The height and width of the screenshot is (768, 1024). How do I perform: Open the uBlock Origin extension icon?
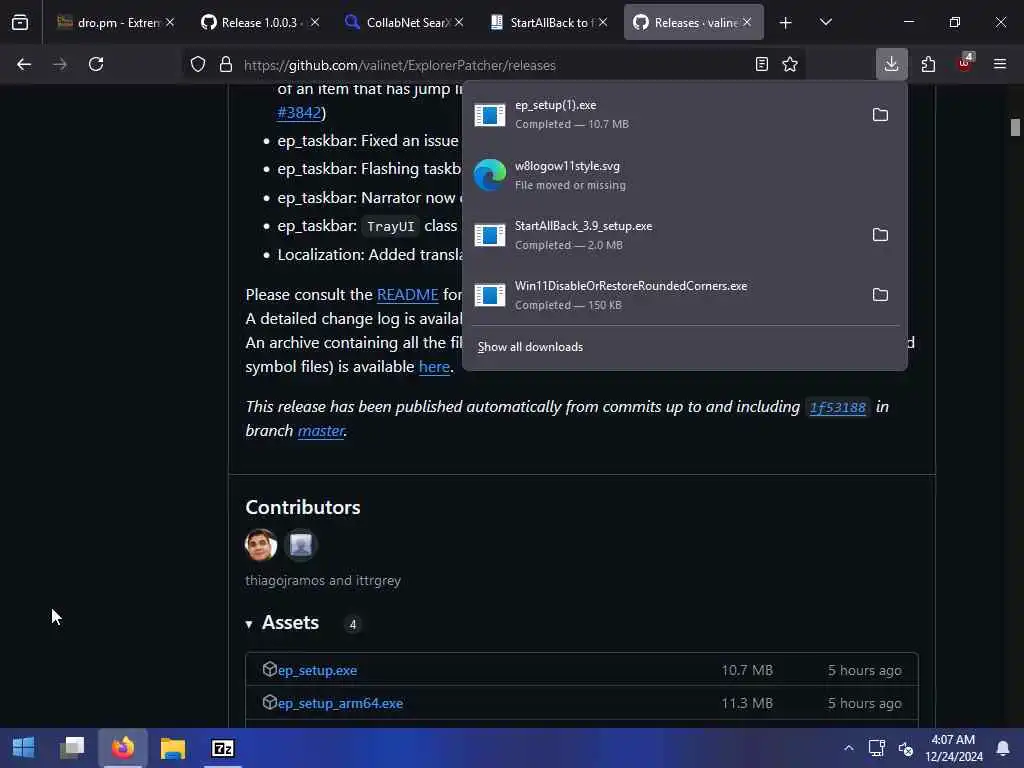964,63
